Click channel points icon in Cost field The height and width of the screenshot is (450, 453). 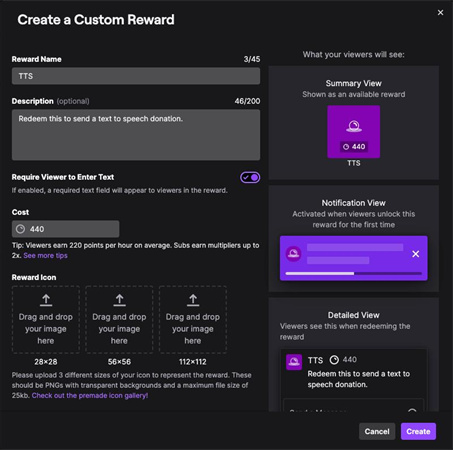21,229
